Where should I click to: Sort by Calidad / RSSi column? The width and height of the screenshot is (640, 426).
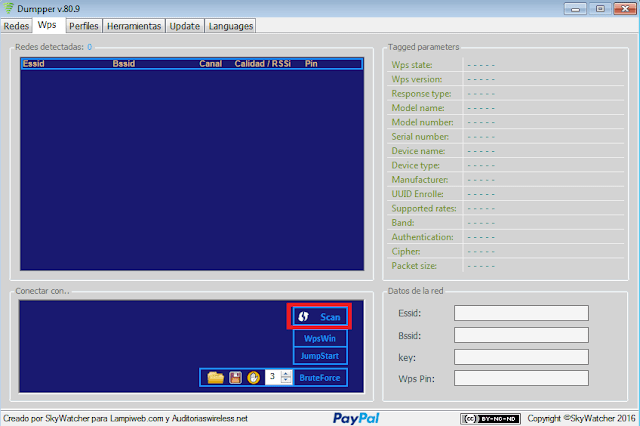click(x=262, y=64)
